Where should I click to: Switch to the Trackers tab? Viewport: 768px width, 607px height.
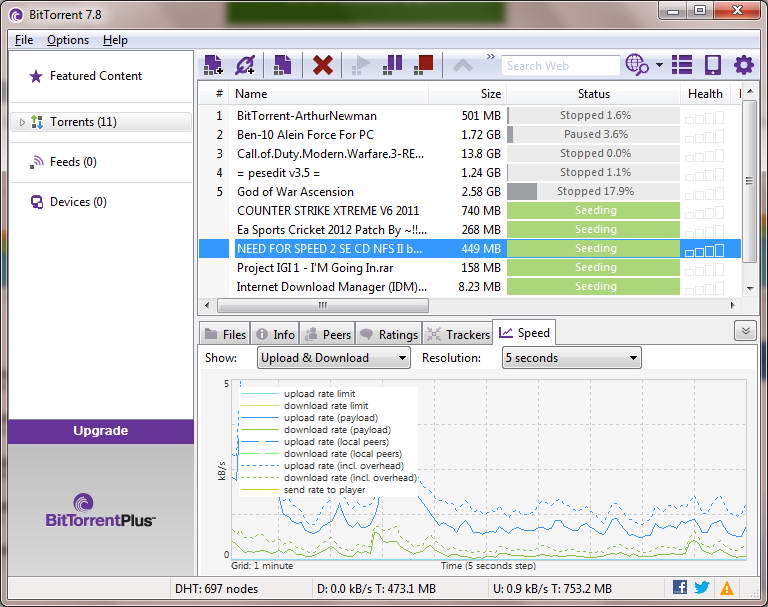457,335
